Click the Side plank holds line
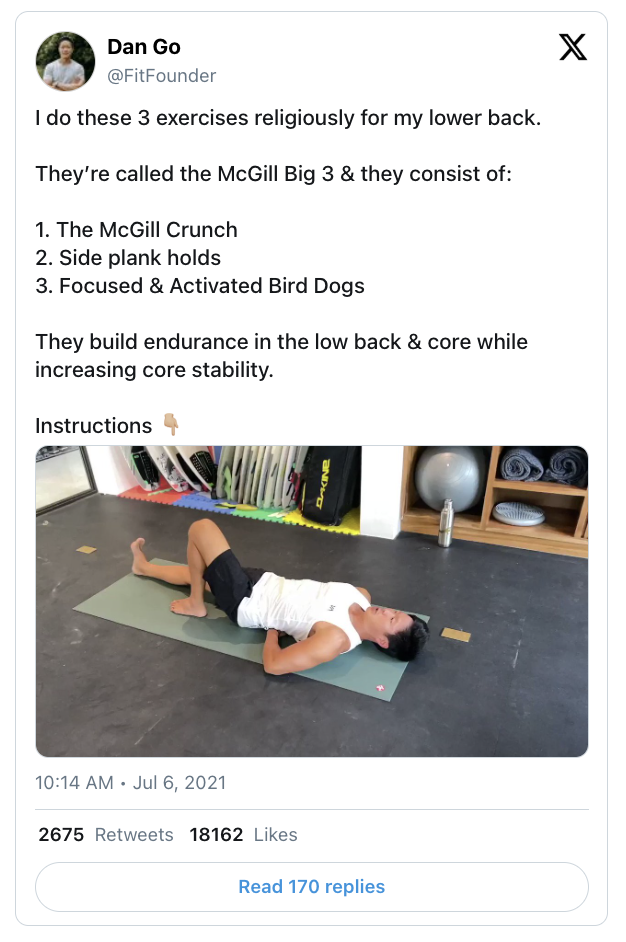 128,258
